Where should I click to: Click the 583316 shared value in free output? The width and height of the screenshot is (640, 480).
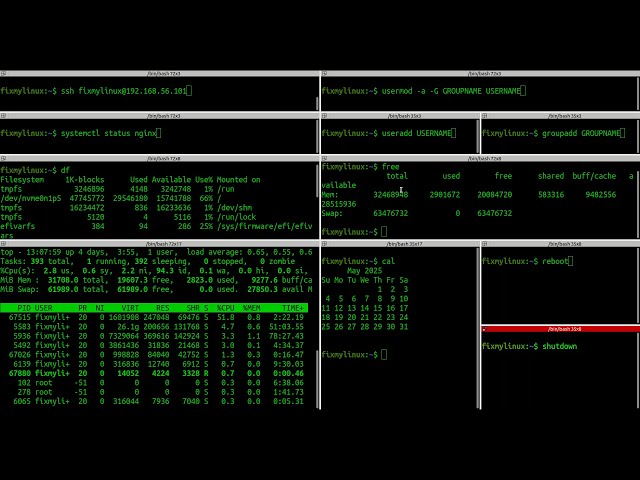(551, 195)
